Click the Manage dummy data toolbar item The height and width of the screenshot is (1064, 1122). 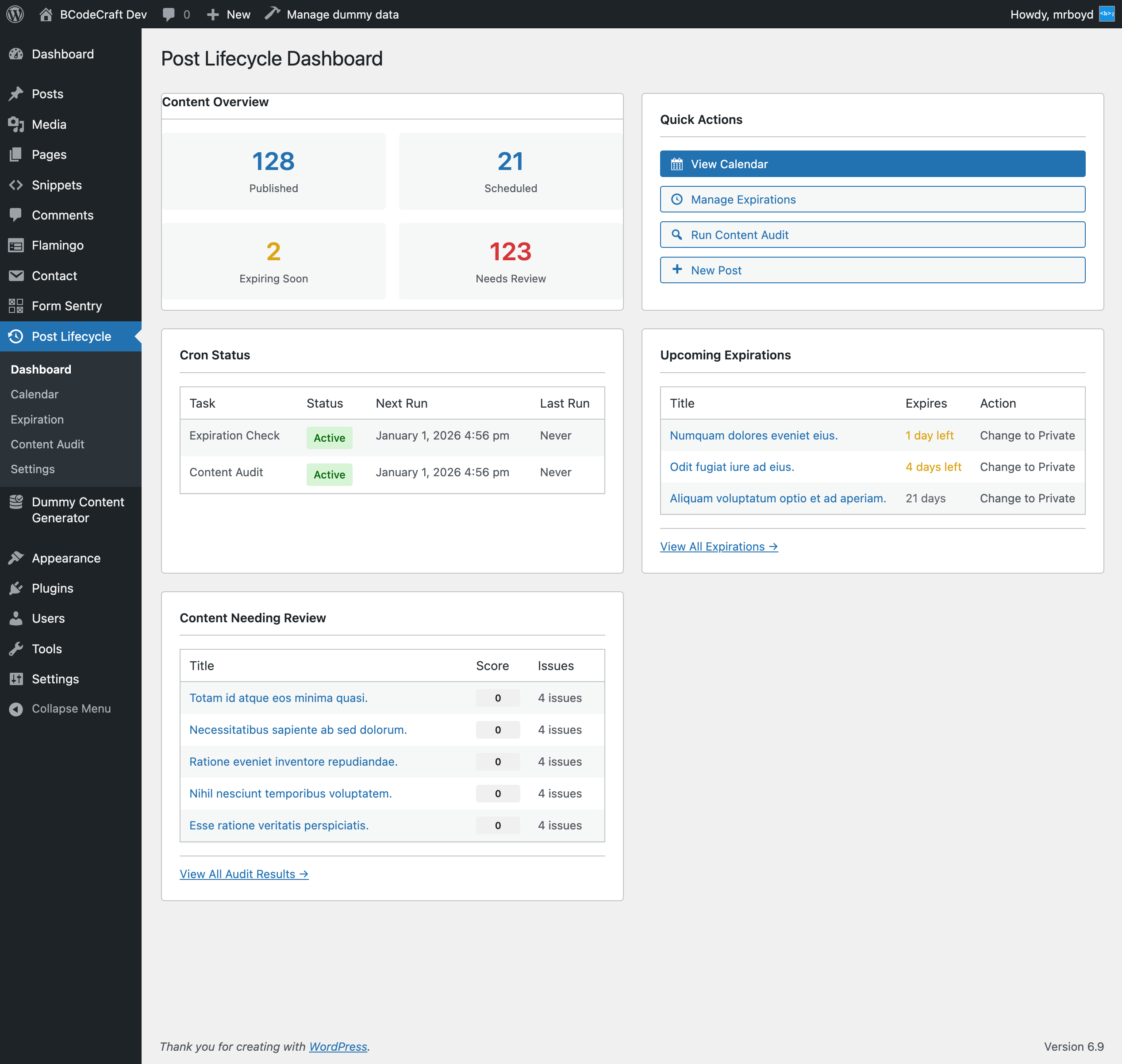pyautogui.click(x=332, y=15)
